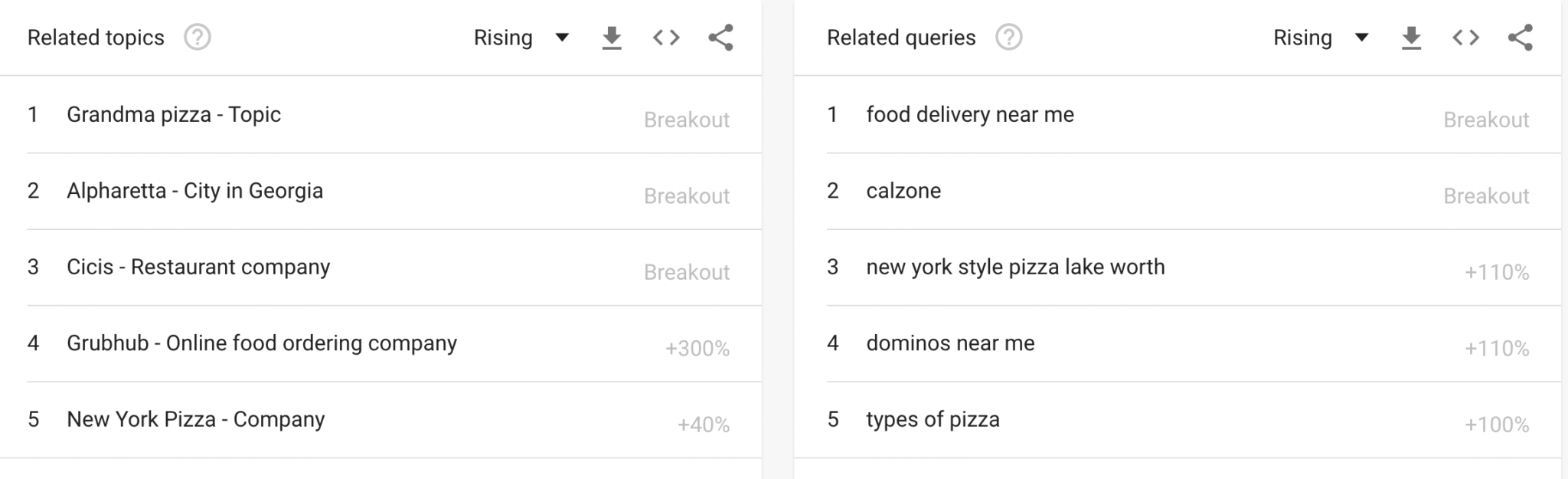Click Grubhub online food ordering topic
The width and height of the screenshot is (1568, 479).
262,343
